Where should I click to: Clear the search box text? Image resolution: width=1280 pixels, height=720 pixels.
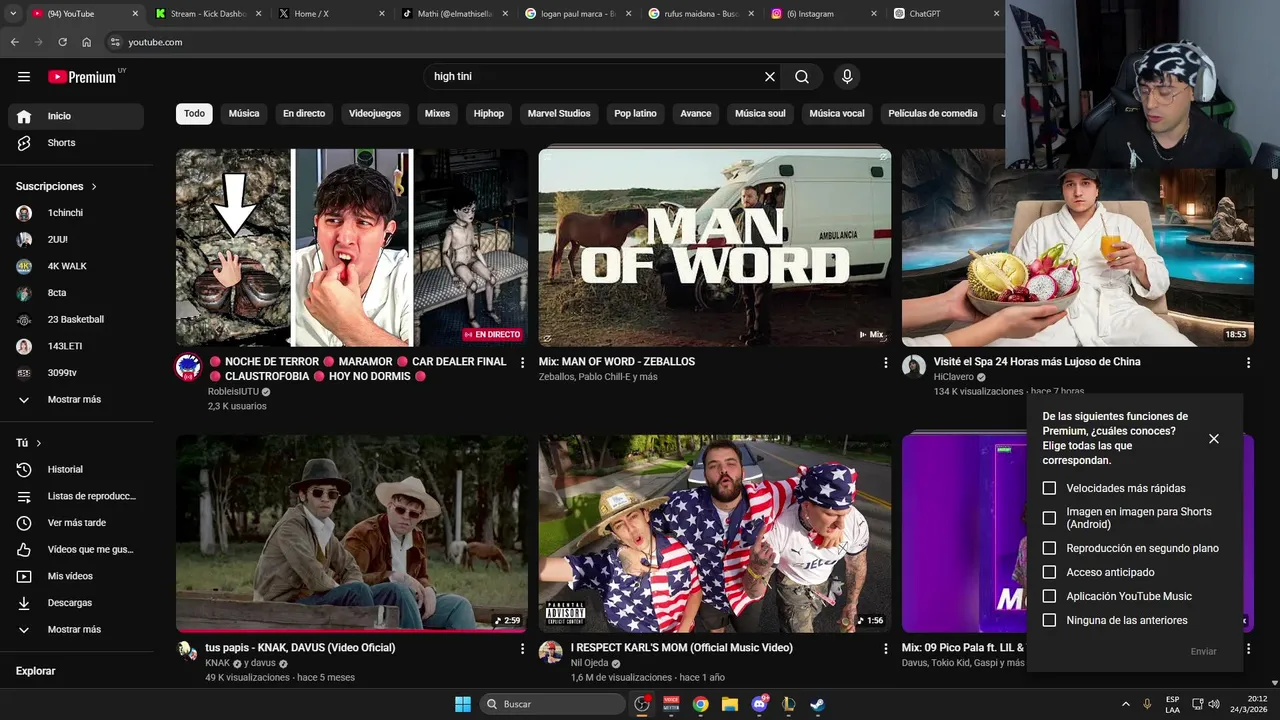point(770,77)
